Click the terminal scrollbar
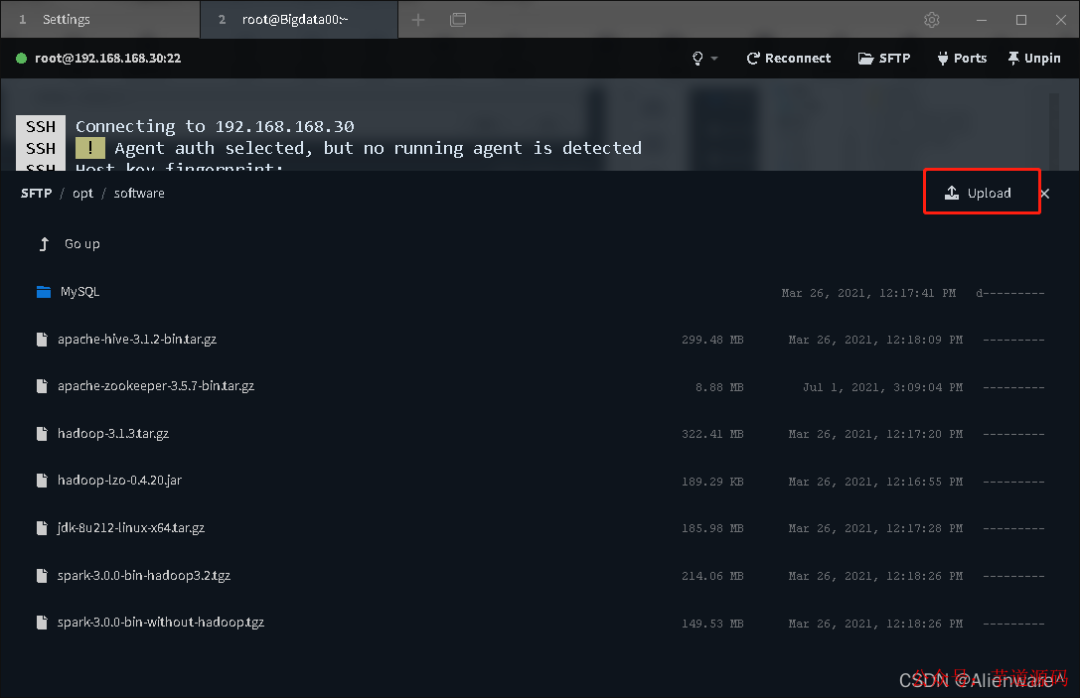The image size is (1080, 698). 1054,131
